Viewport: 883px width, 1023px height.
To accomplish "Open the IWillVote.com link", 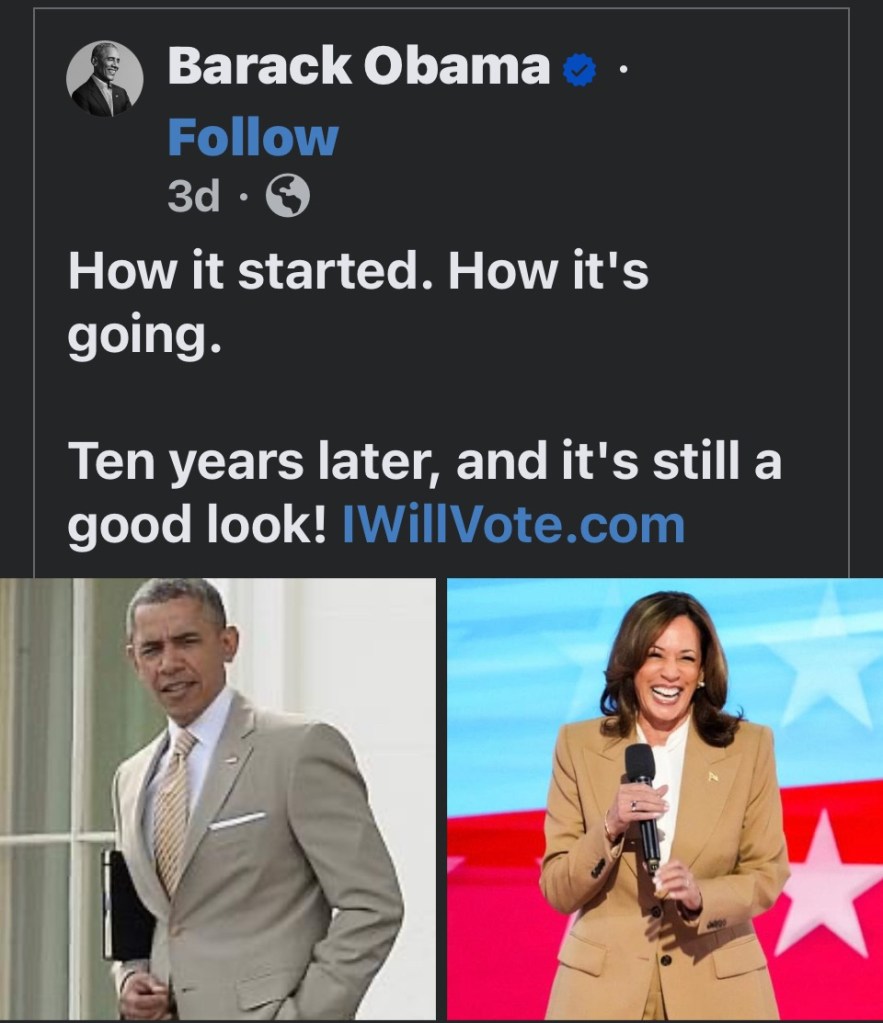I will tap(513, 525).
